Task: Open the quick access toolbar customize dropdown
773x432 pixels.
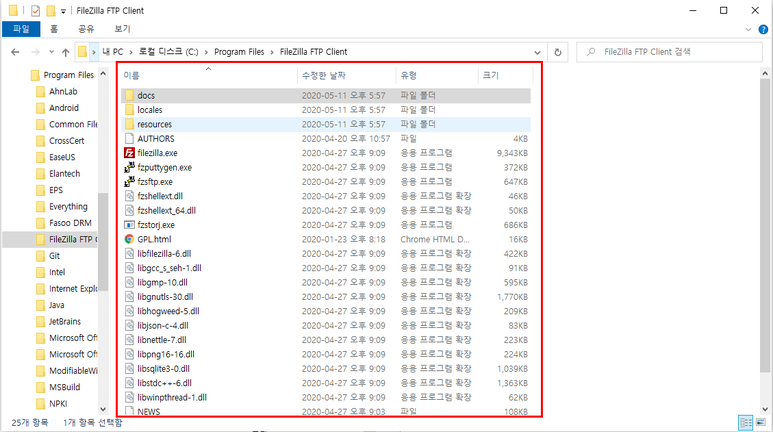Action: point(63,11)
